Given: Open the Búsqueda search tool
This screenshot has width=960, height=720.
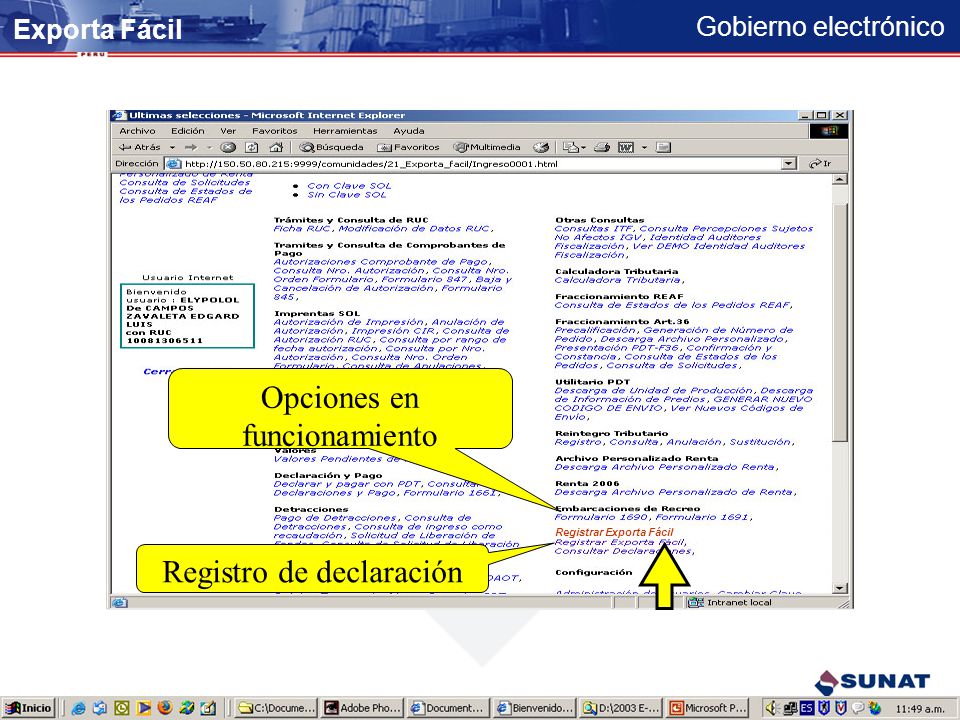Looking at the screenshot, I should point(331,148).
